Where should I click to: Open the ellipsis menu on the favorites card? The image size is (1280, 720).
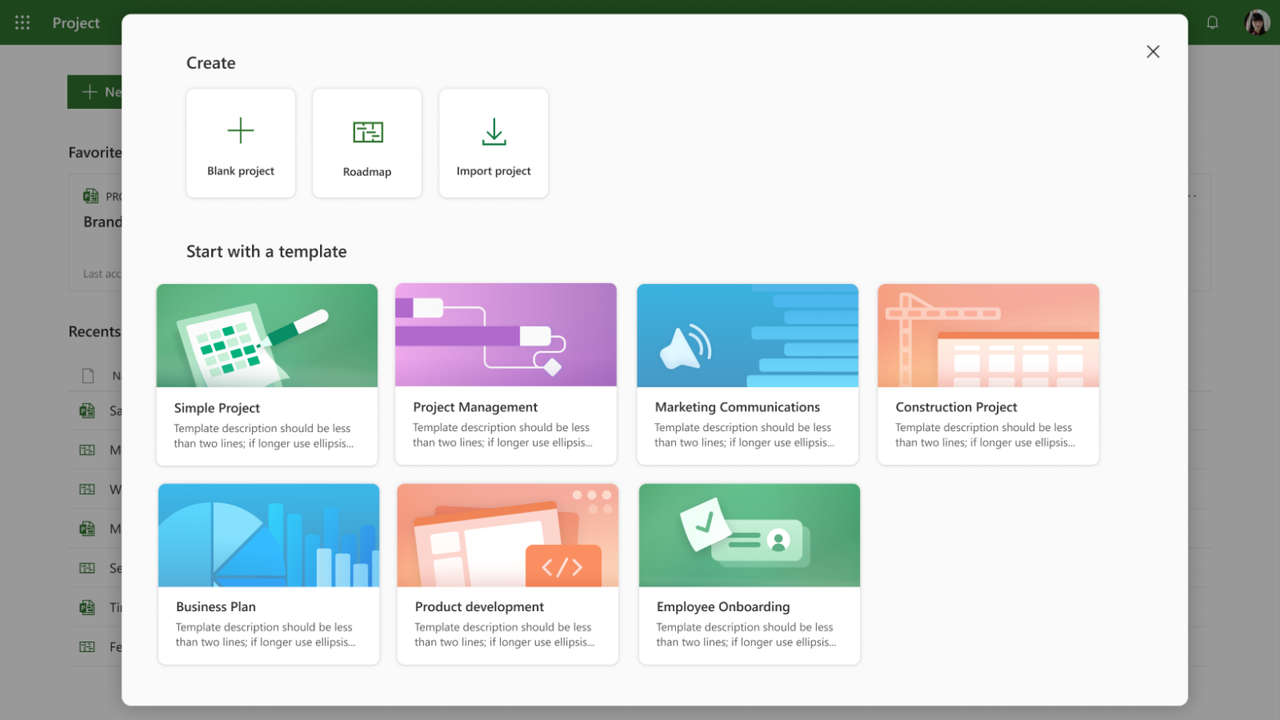click(1191, 195)
